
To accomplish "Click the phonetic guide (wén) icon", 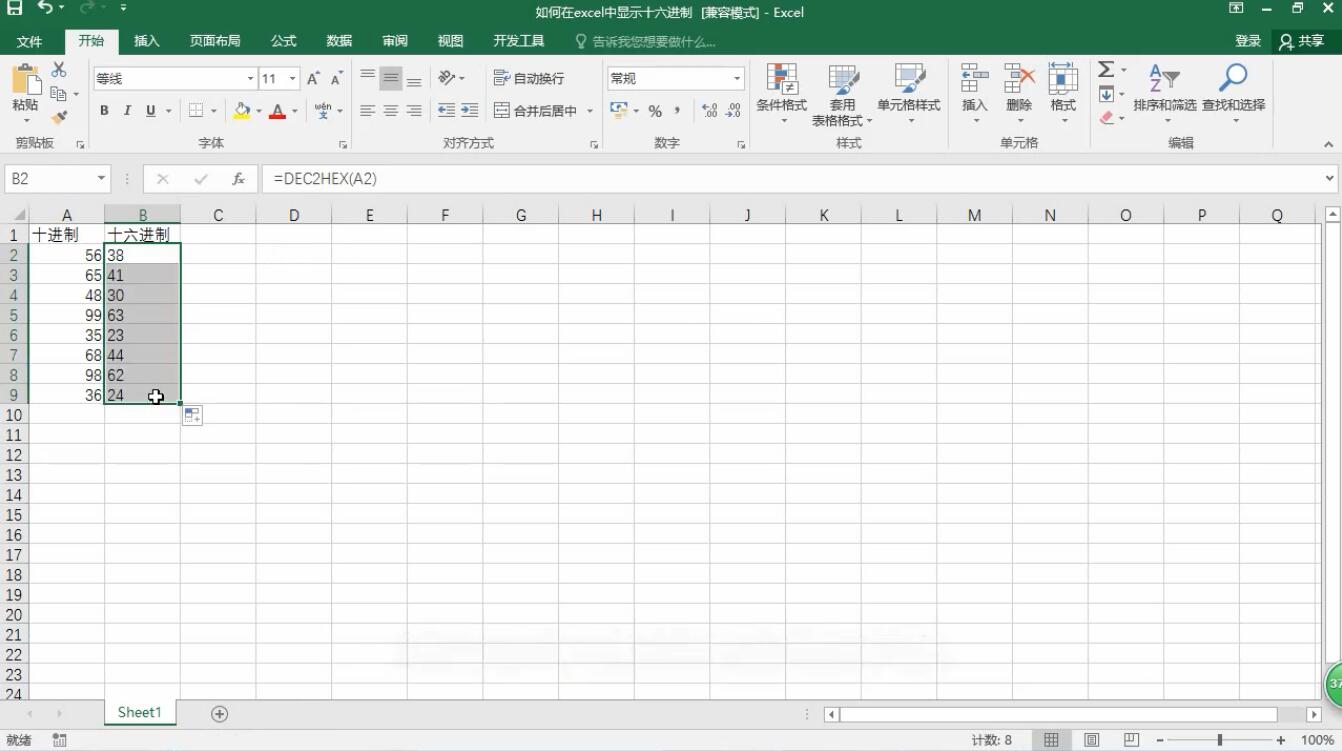I will tap(322, 111).
